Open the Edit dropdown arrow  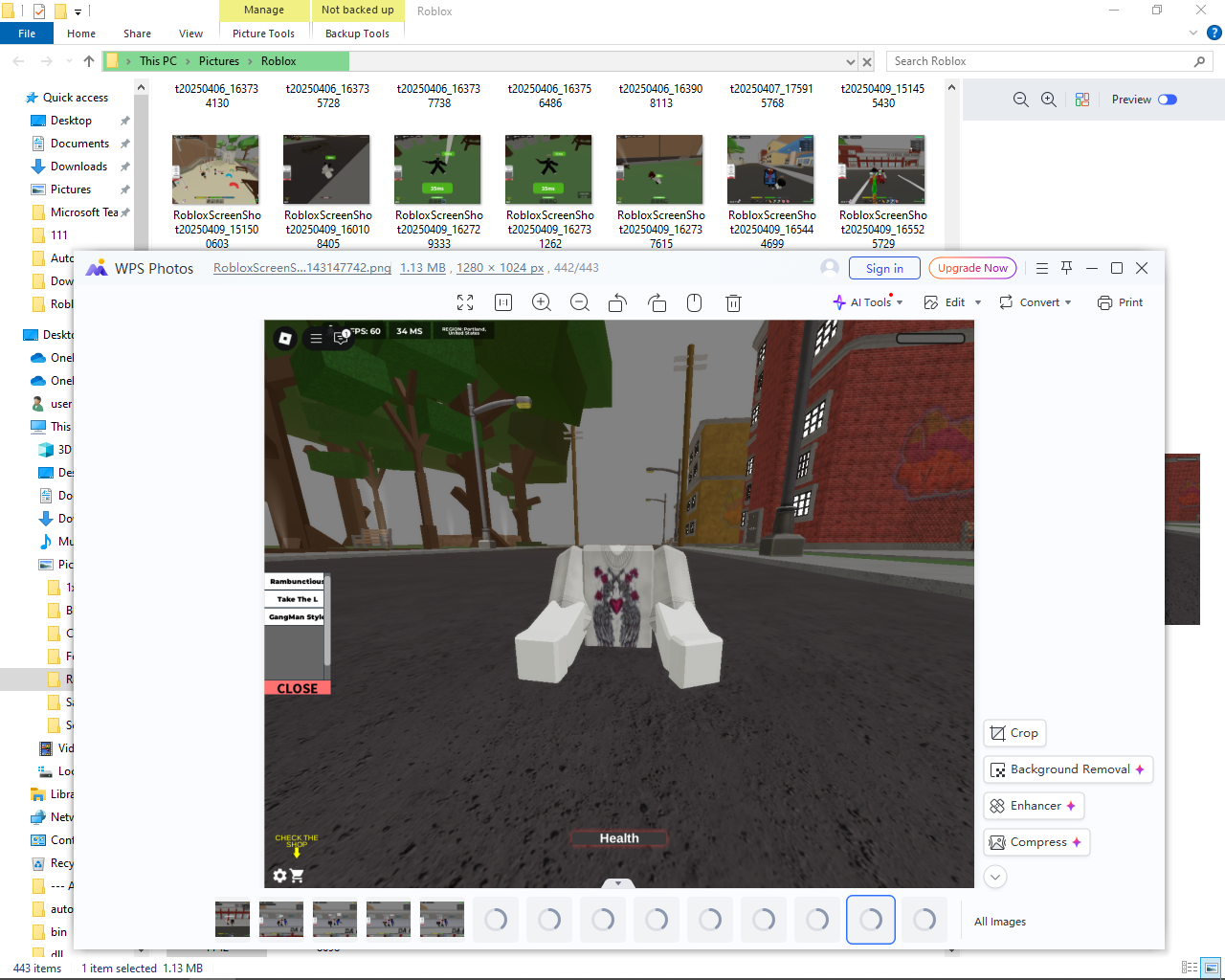click(978, 302)
